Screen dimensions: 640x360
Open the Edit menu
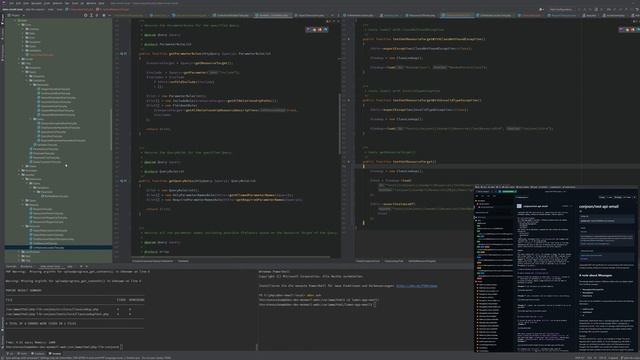tap(18, 3)
